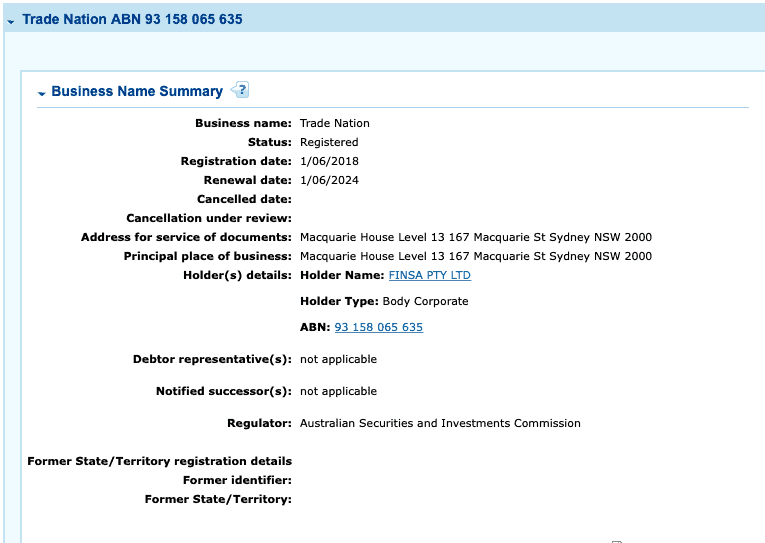Open the ABN 93 158 065 635 link
The image size is (765, 543).
pos(378,327)
